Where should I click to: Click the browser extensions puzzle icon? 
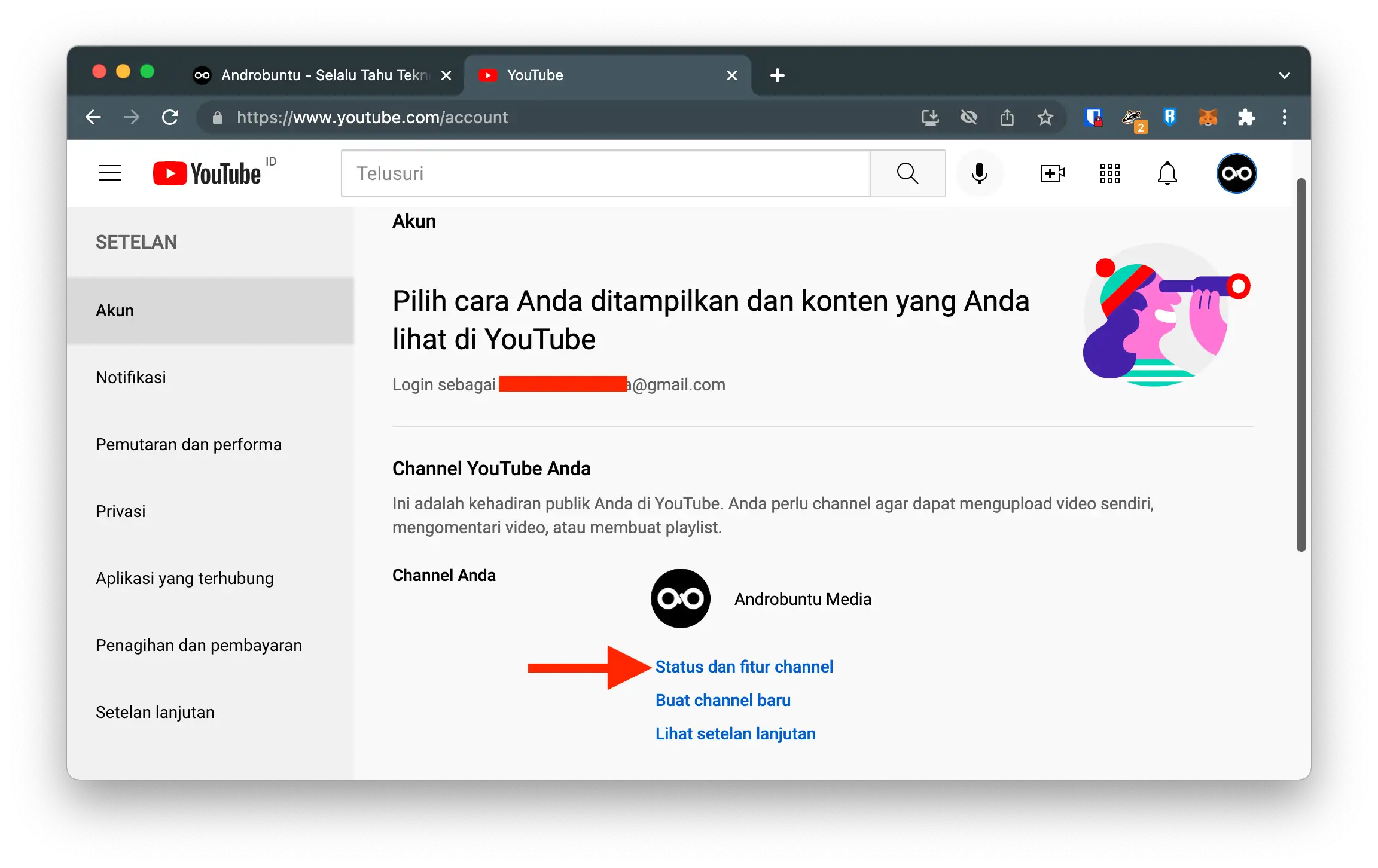[1246, 117]
